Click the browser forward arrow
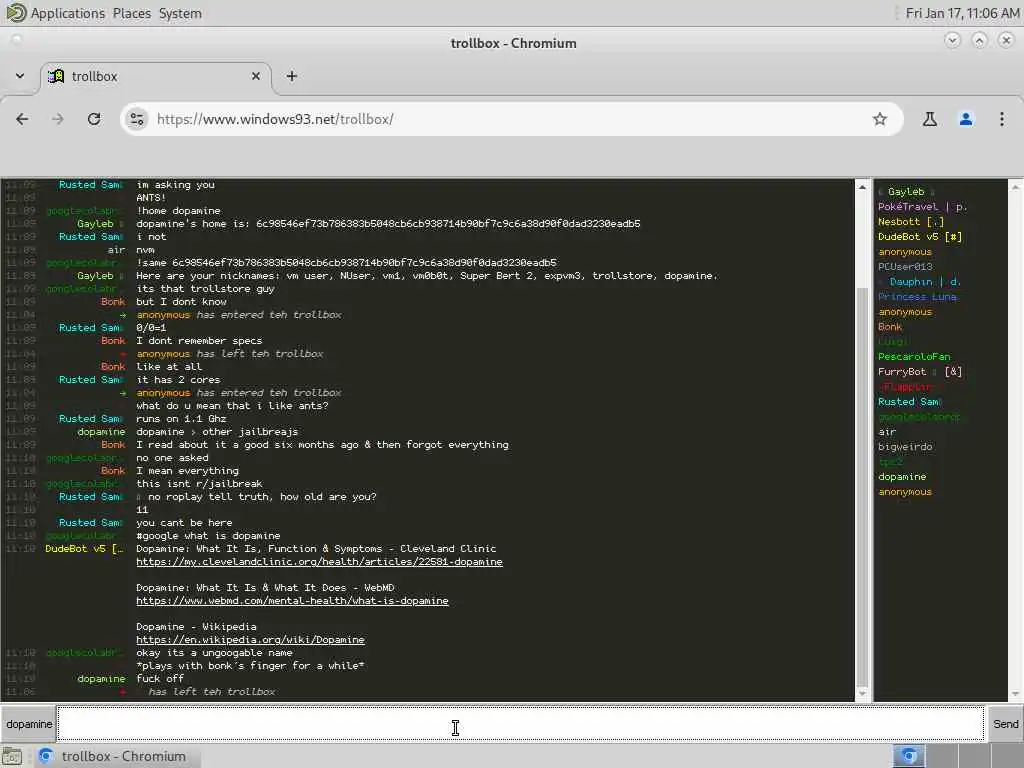Image resolution: width=1024 pixels, height=768 pixels. point(58,119)
